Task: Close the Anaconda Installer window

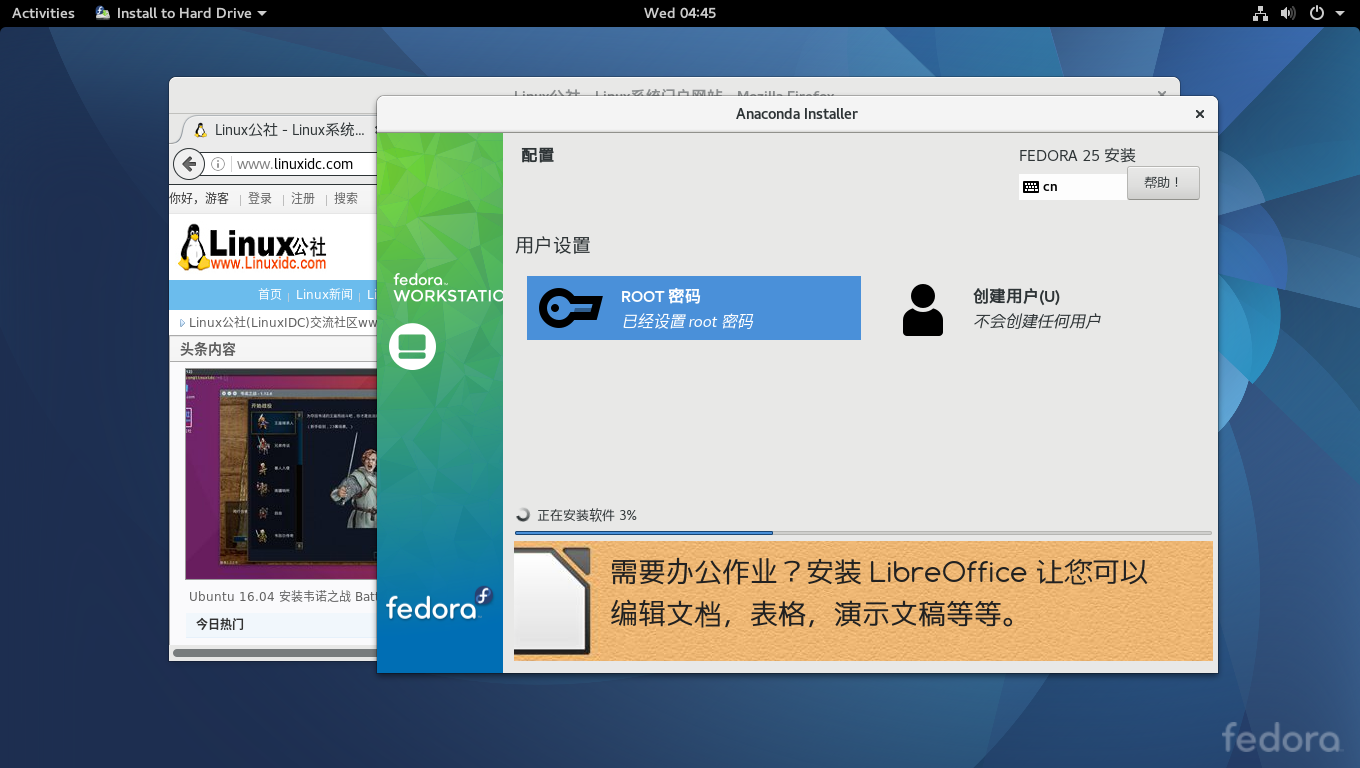Action: tap(1199, 114)
